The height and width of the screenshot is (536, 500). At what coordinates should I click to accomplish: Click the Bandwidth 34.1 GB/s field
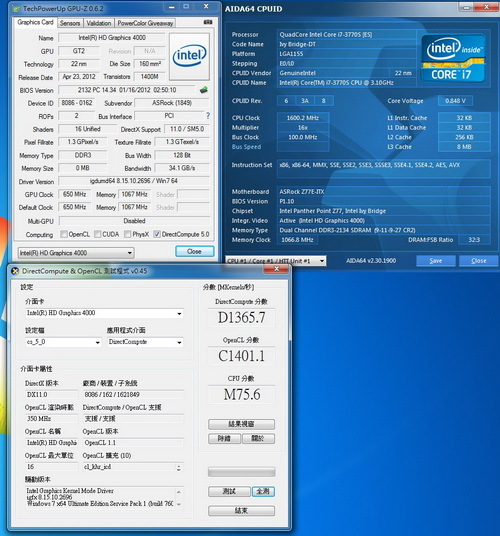182,168
